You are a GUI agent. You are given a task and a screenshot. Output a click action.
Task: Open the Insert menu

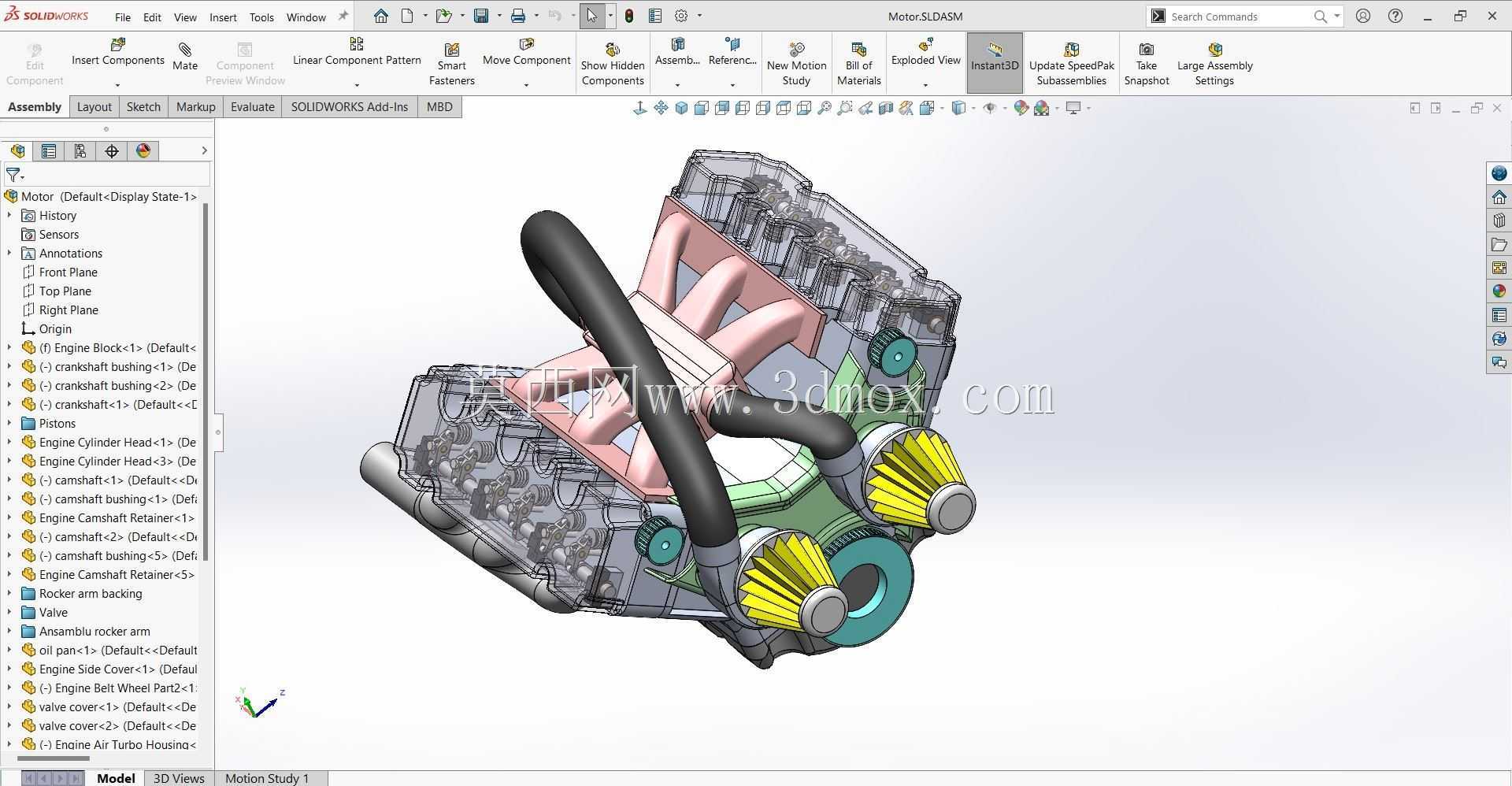pyautogui.click(x=223, y=17)
